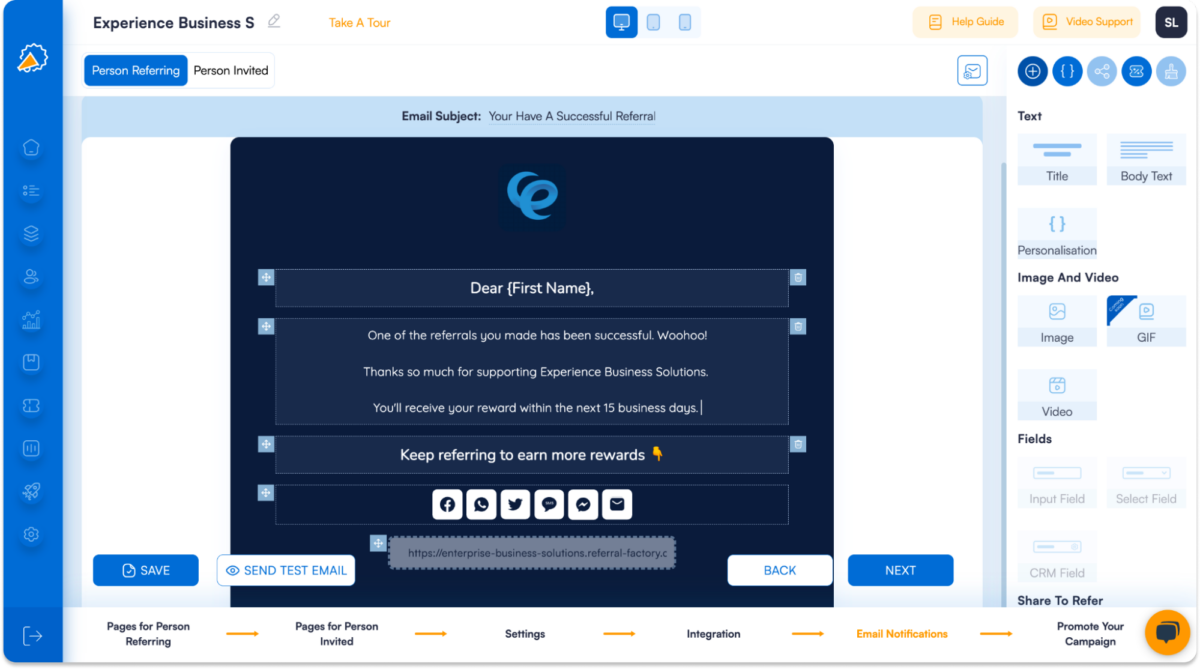Open the SL profile avatar menu
Image resolution: width=1200 pixels, height=669 pixels.
point(1171,21)
